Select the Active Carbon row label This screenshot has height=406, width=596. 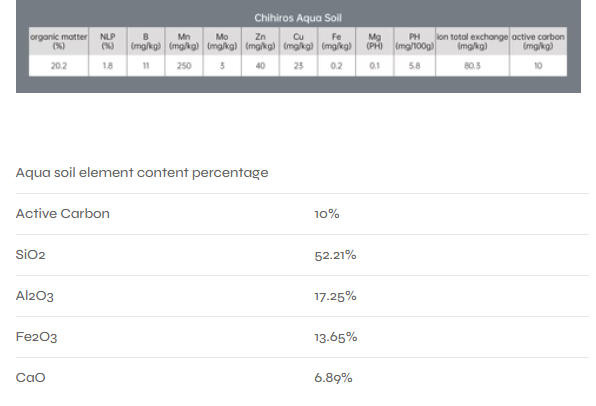[63, 214]
